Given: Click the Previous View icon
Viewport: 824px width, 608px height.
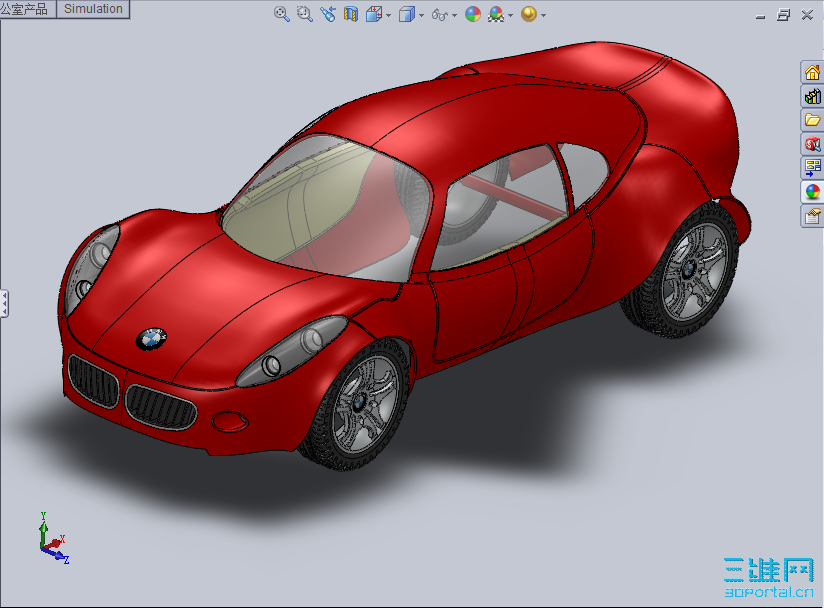Looking at the screenshot, I should click(x=328, y=15).
